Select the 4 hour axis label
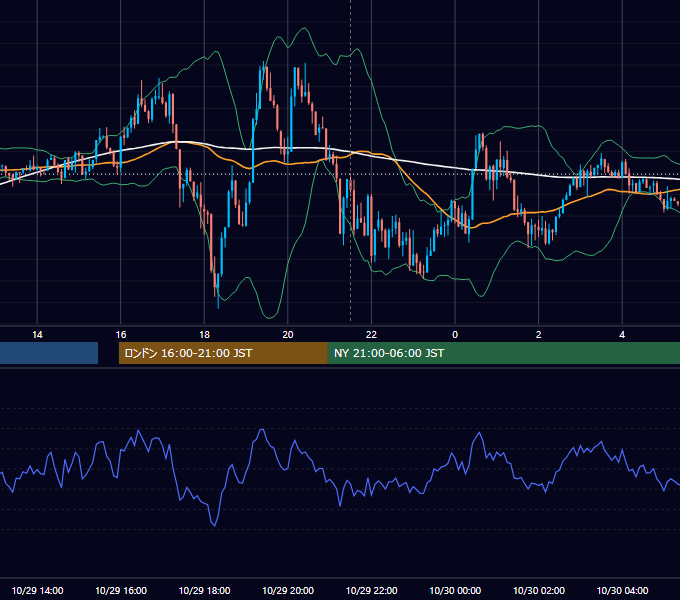This screenshot has height=600, width=680. point(622,335)
